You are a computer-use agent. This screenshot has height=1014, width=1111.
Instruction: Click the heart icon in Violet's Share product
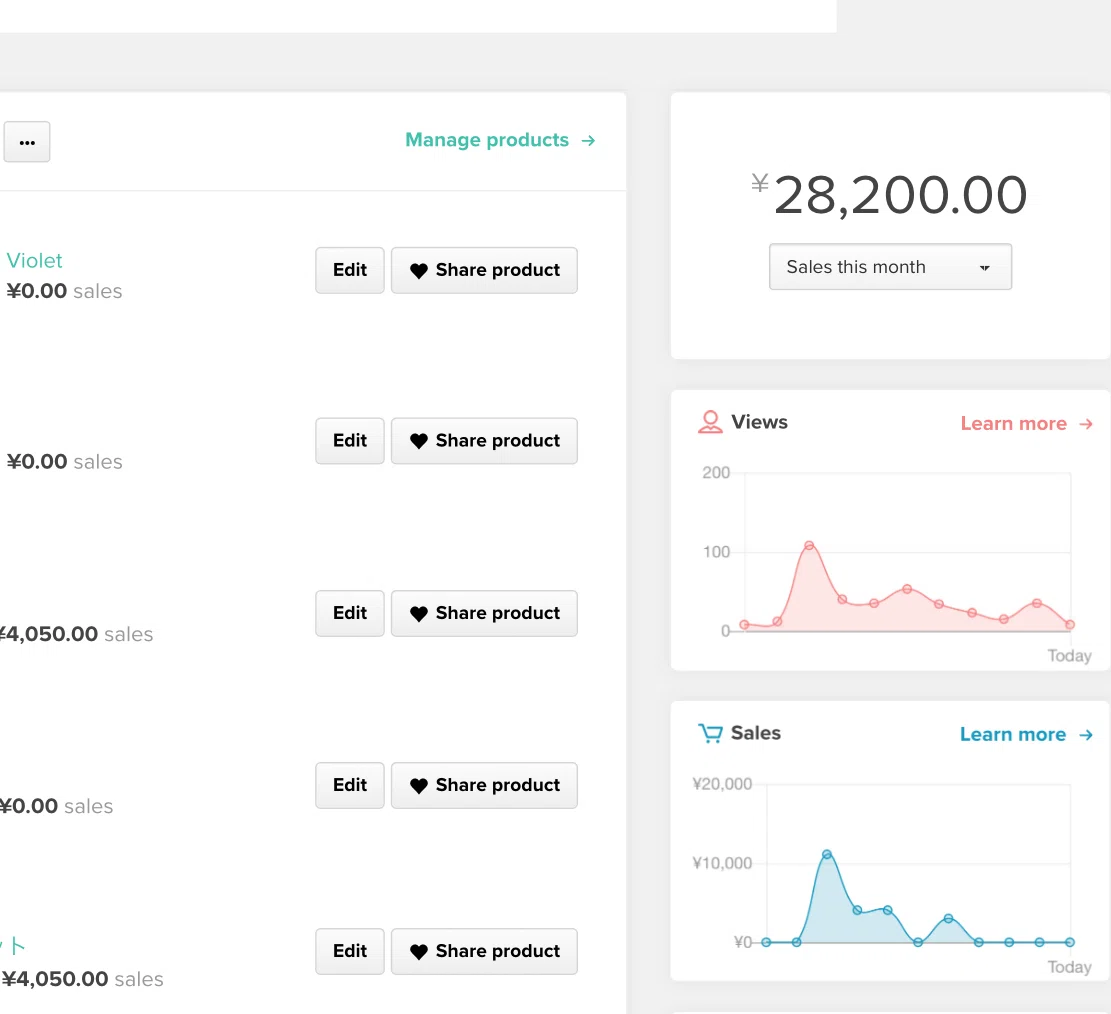[419, 271]
